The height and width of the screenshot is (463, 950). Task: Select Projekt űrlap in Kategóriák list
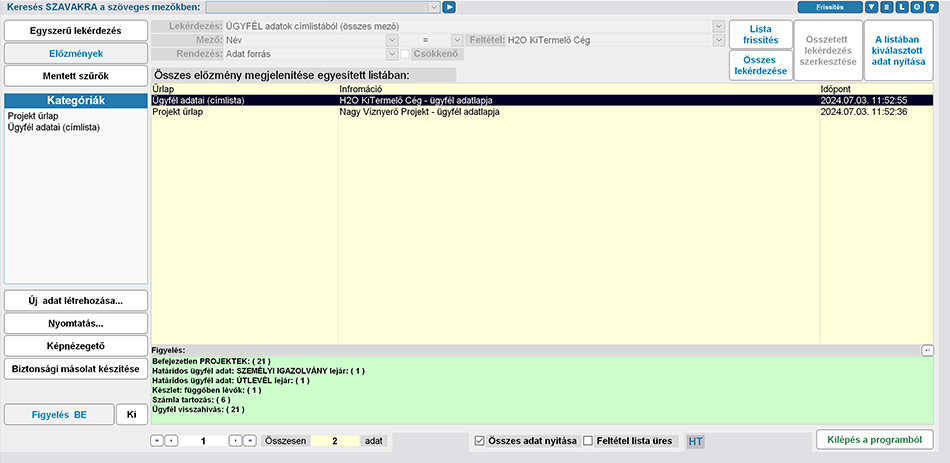[34, 116]
